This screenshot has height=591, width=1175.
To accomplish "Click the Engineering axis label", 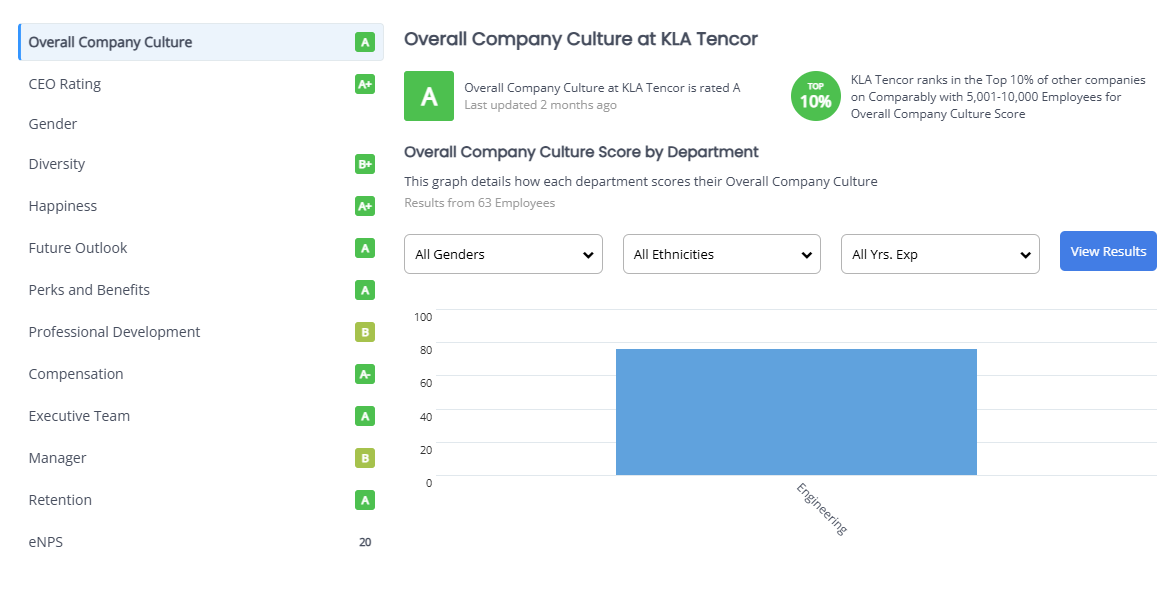I will [821, 509].
